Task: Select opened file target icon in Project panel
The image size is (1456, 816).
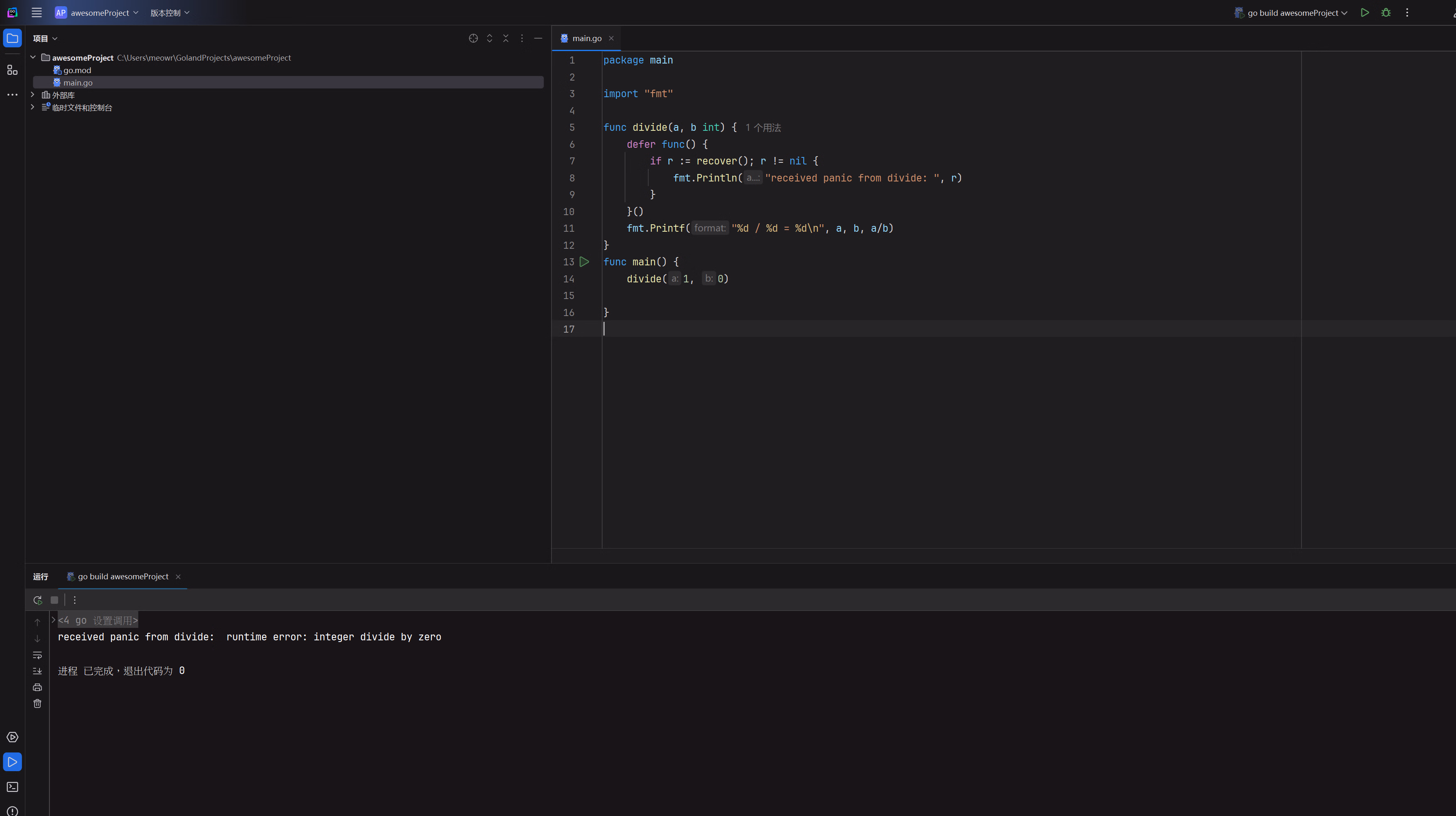Action: pos(473,39)
